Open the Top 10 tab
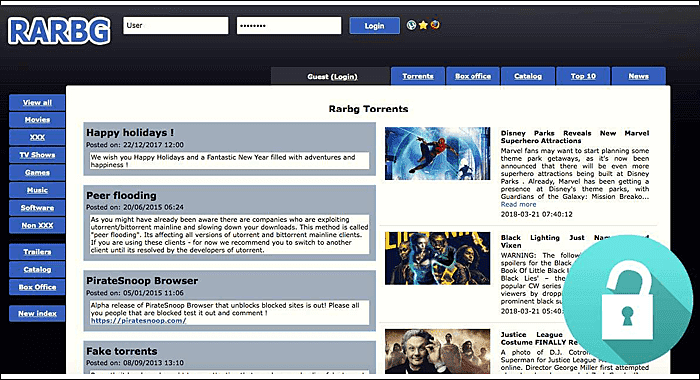The image size is (700, 380). 583,76
